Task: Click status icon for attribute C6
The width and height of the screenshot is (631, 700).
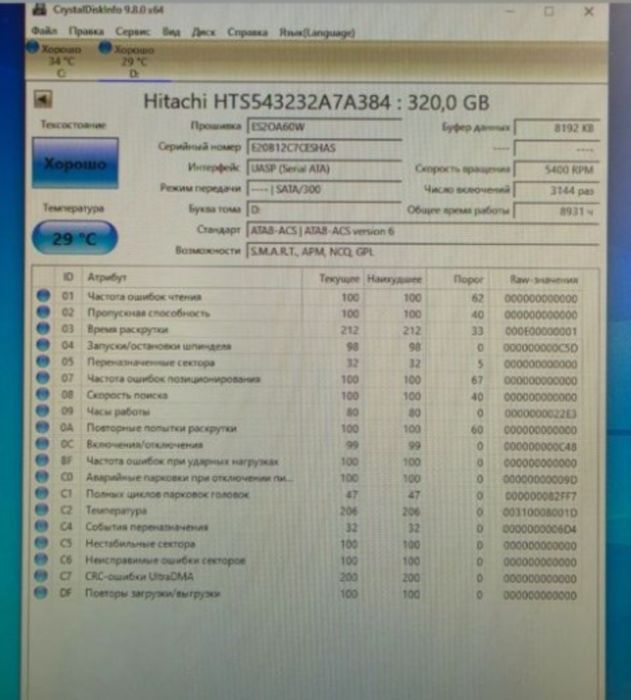Action: click(41, 559)
